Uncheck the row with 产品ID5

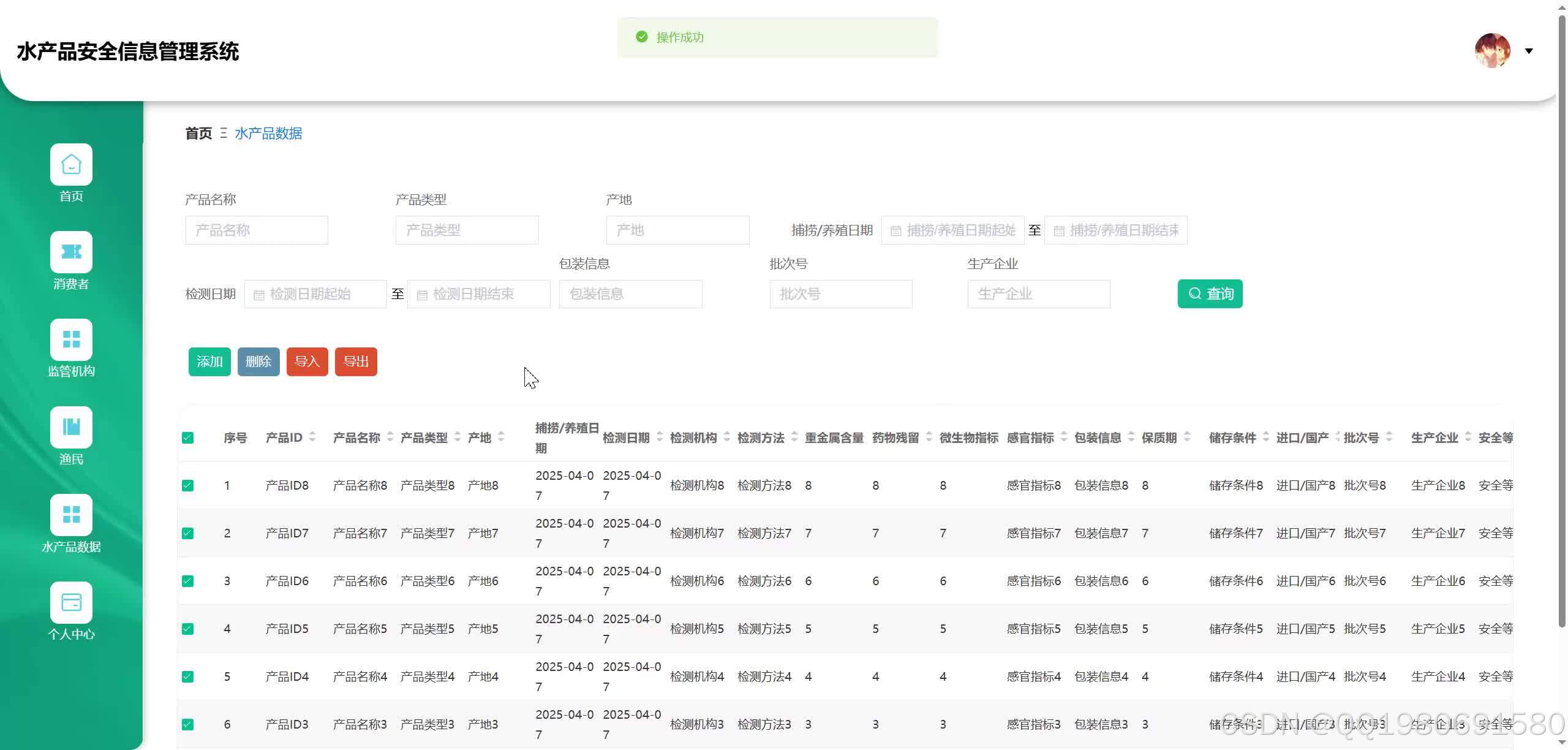[x=188, y=629]
